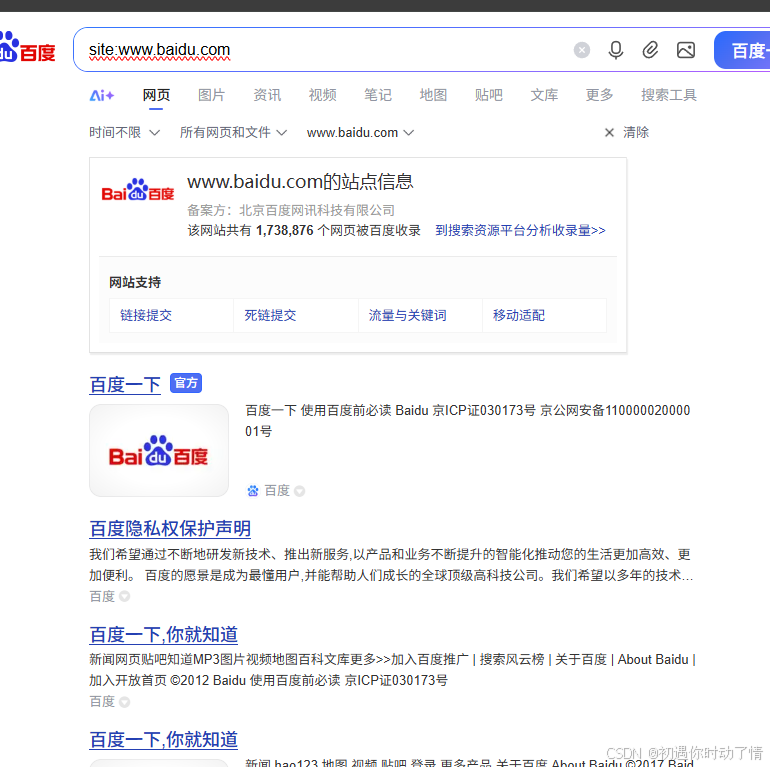The width and height of the screenshot is (770, 767).
Task: Click Baidu paw icon beside 百度 source
Action: (x=253, y=491)
